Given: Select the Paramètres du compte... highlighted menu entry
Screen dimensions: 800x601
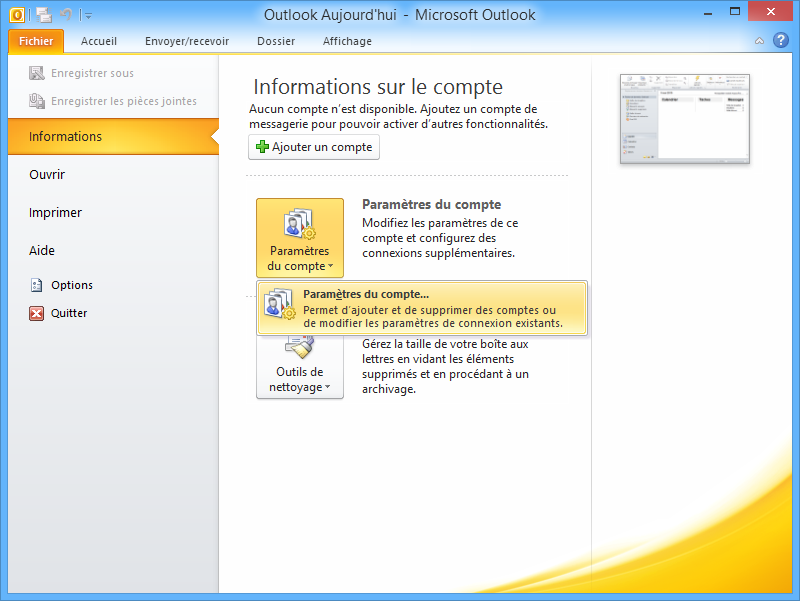Looking at the screenshot, I should pyautogui.click(x=420, y=308).
